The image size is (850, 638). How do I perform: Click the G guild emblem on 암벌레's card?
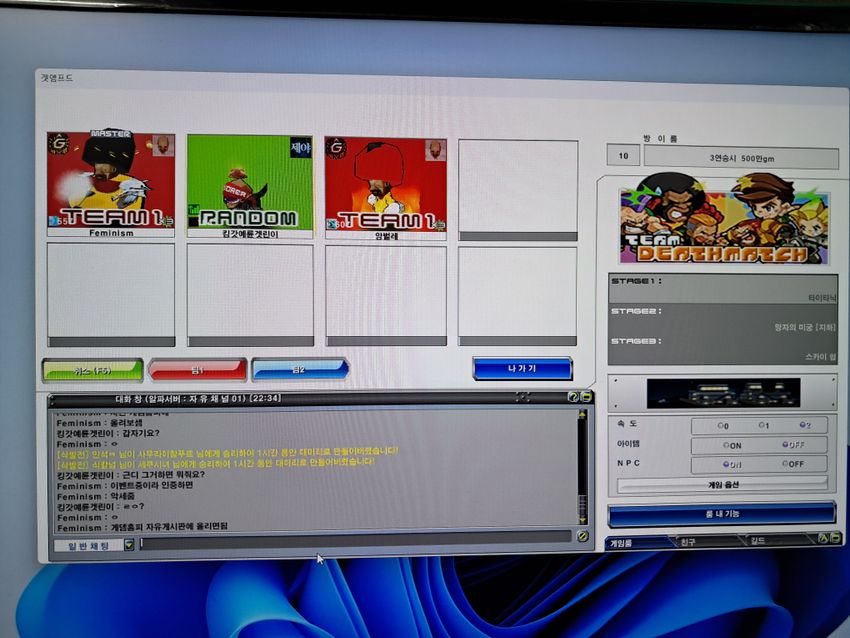click(x=336, y=147)
